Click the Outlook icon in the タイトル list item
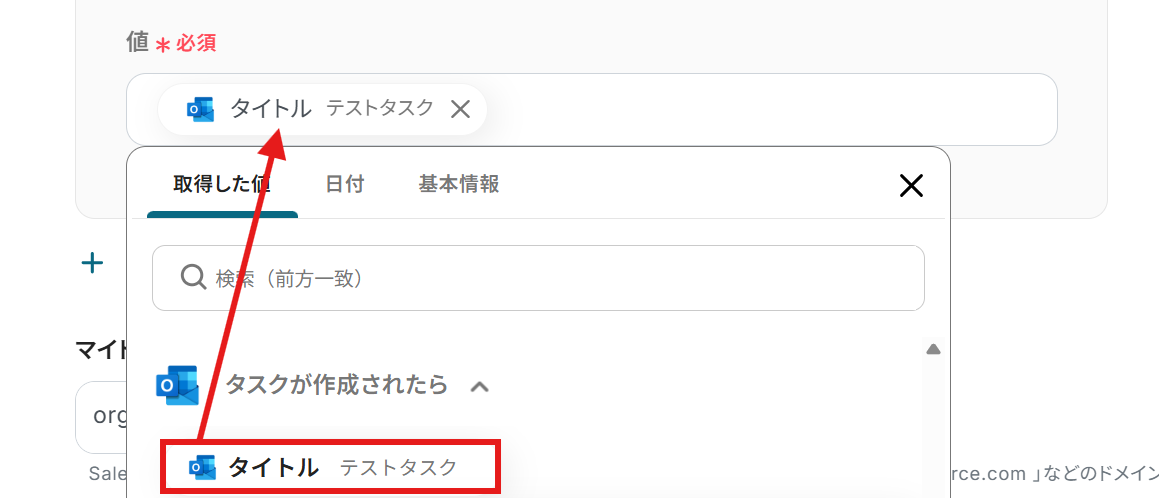 pos(203,467)
